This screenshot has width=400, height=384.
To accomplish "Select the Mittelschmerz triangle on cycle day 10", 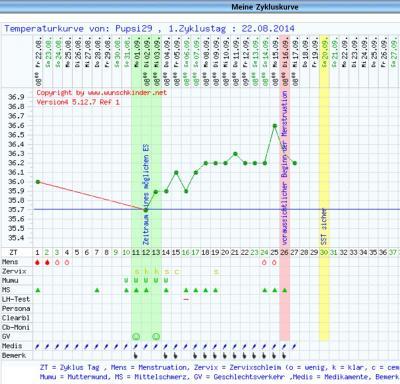I will pos(126,290).
